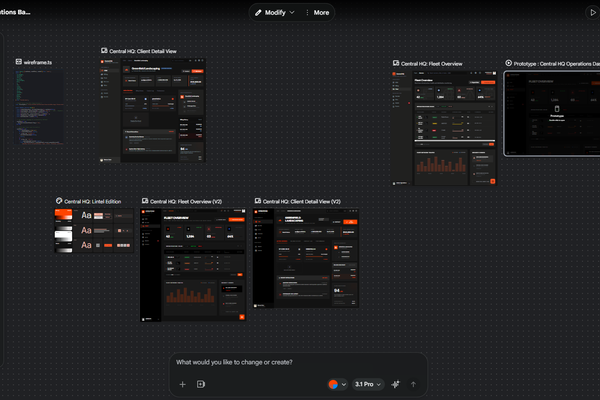
Task: Click the prototype play-circle icon beside Prototype label
Action: 508,63
